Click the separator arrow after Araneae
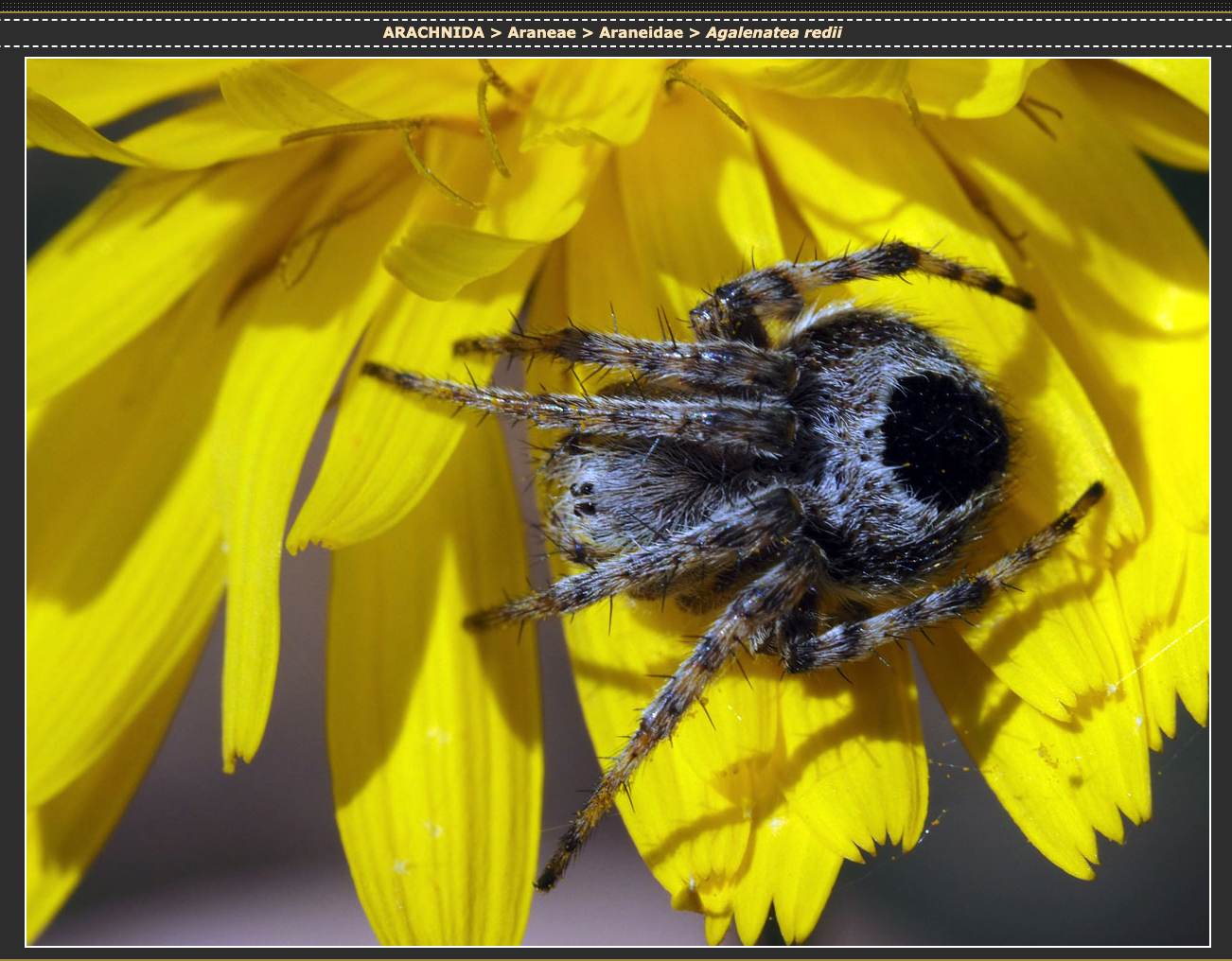Image resolution: width=1232 pixels, height=961 pixels. point(587,33)
